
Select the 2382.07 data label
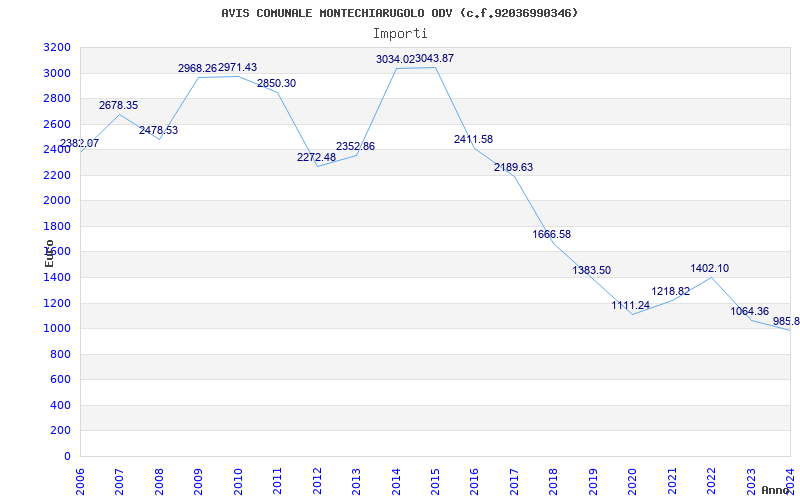[80, 143]
